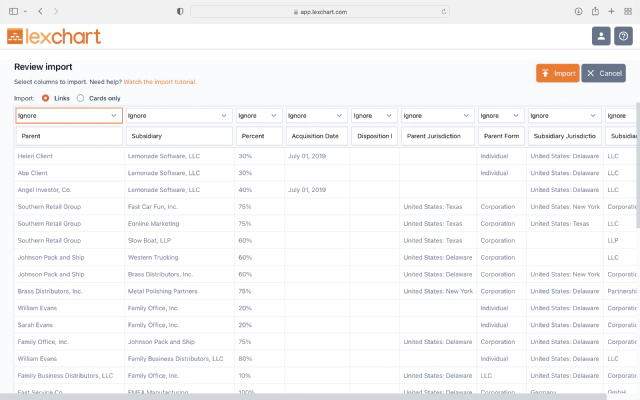Screen dimensions: 640x400
Task: Click the Lexchart logo
Action: [x=54, y=36]
